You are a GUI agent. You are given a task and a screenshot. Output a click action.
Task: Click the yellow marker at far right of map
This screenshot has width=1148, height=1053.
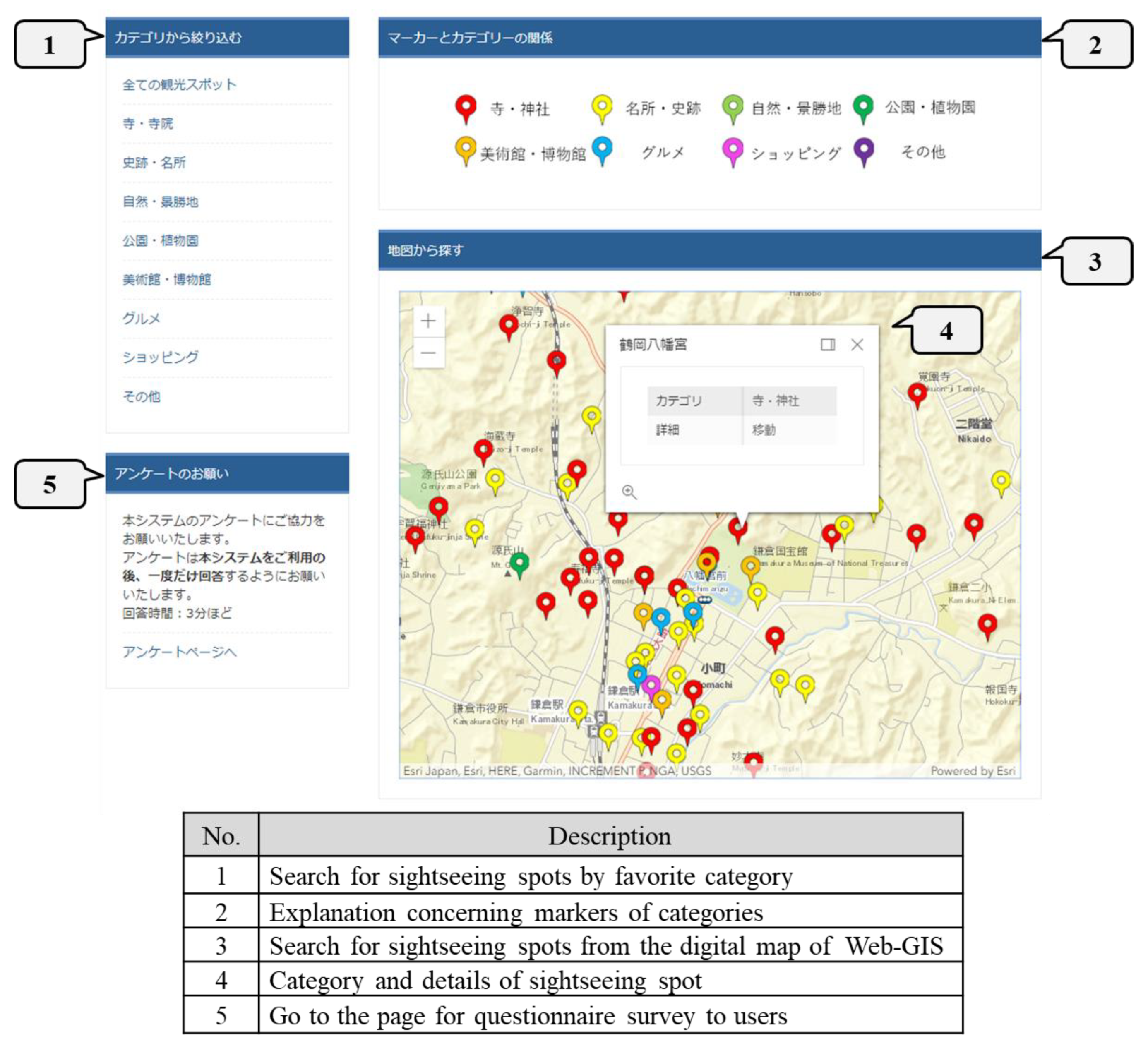pos(1001,481)
